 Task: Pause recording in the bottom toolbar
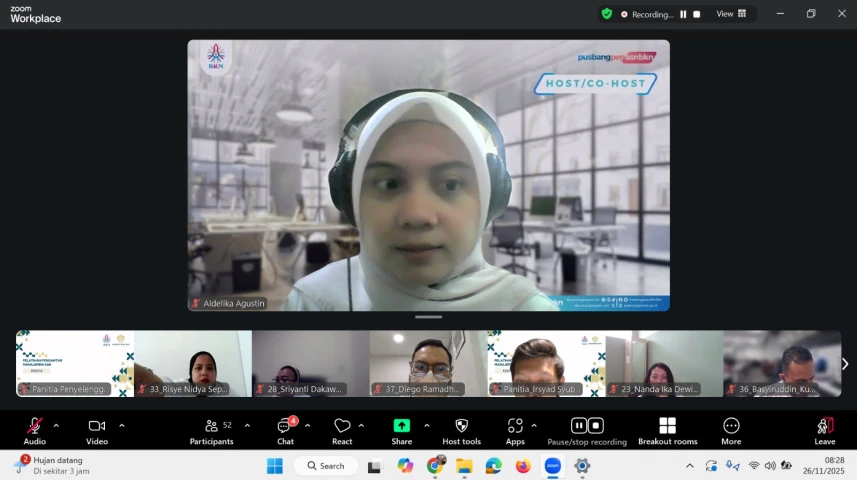click(x=579, y=425)
